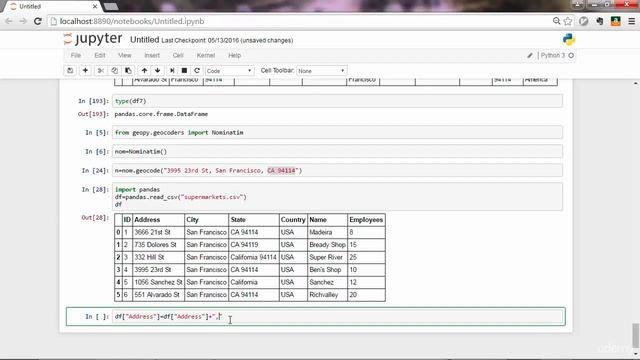Restart the kernel with circular arrow icon
Image resolution: width=640 pixels, height=360 pixels.
pyautogui.click(x=197, y=71)
